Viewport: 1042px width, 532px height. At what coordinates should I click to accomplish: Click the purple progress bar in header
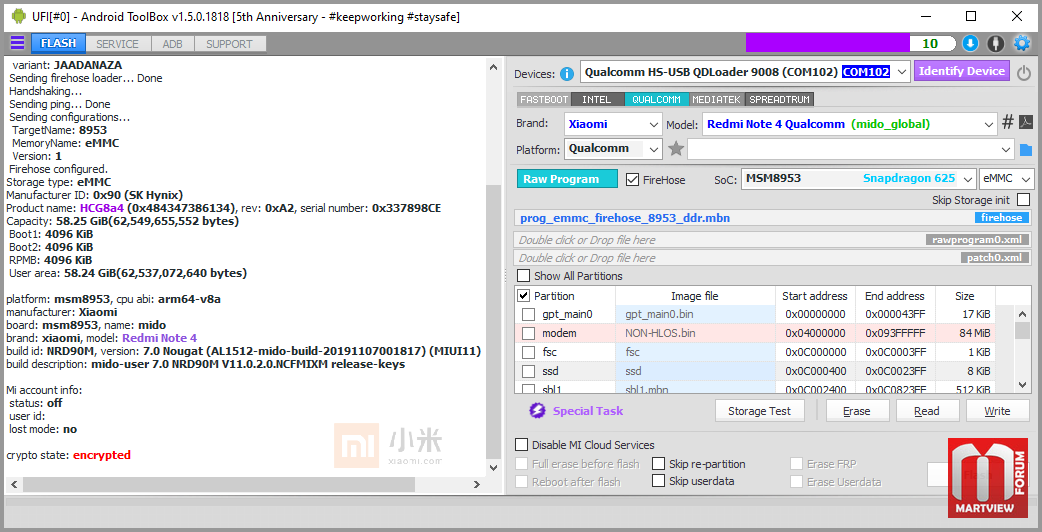click(827, 43)
